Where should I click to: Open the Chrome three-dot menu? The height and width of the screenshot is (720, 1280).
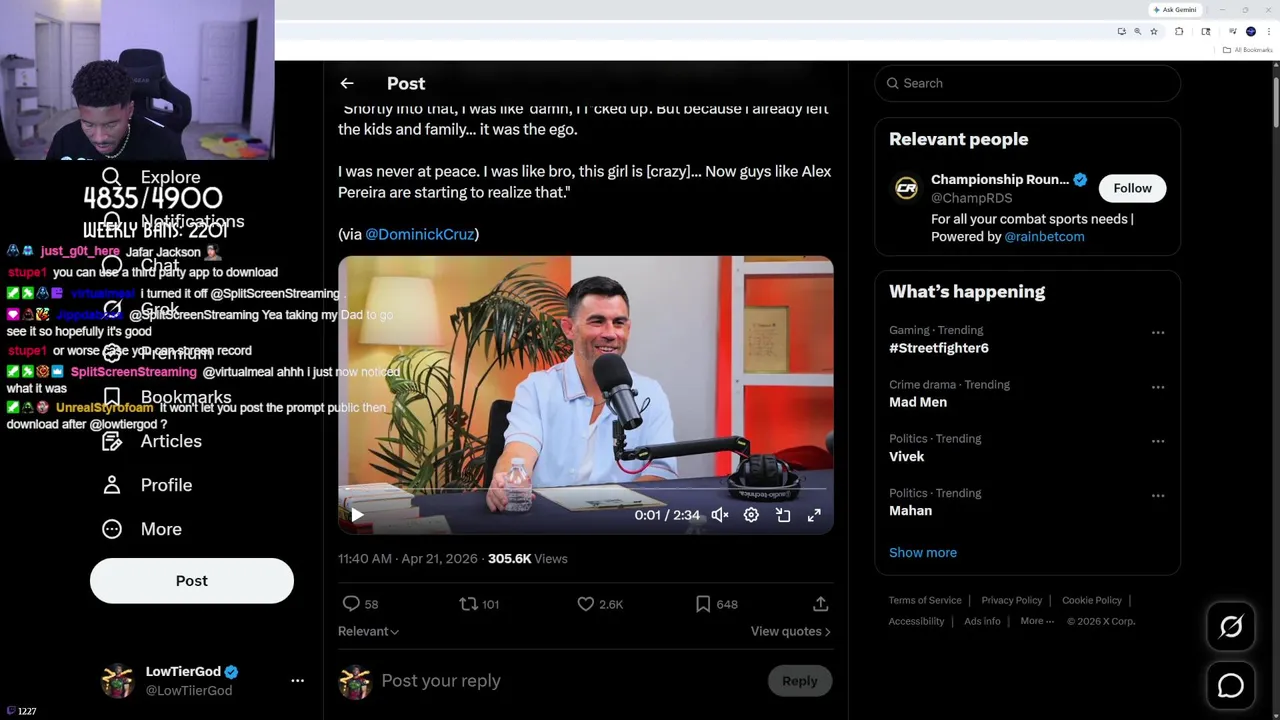[1269, 32]
